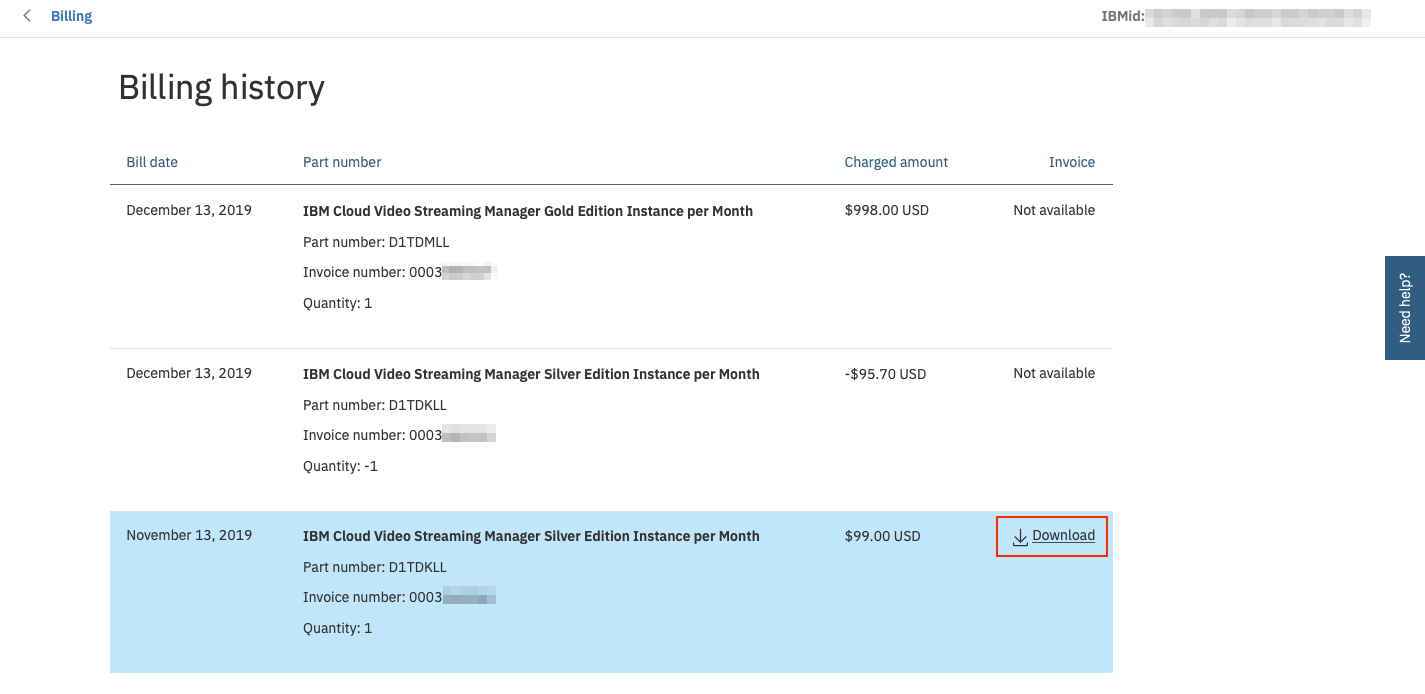
Task: Click the Charged amount column header
Action: (x=896, y=162)
